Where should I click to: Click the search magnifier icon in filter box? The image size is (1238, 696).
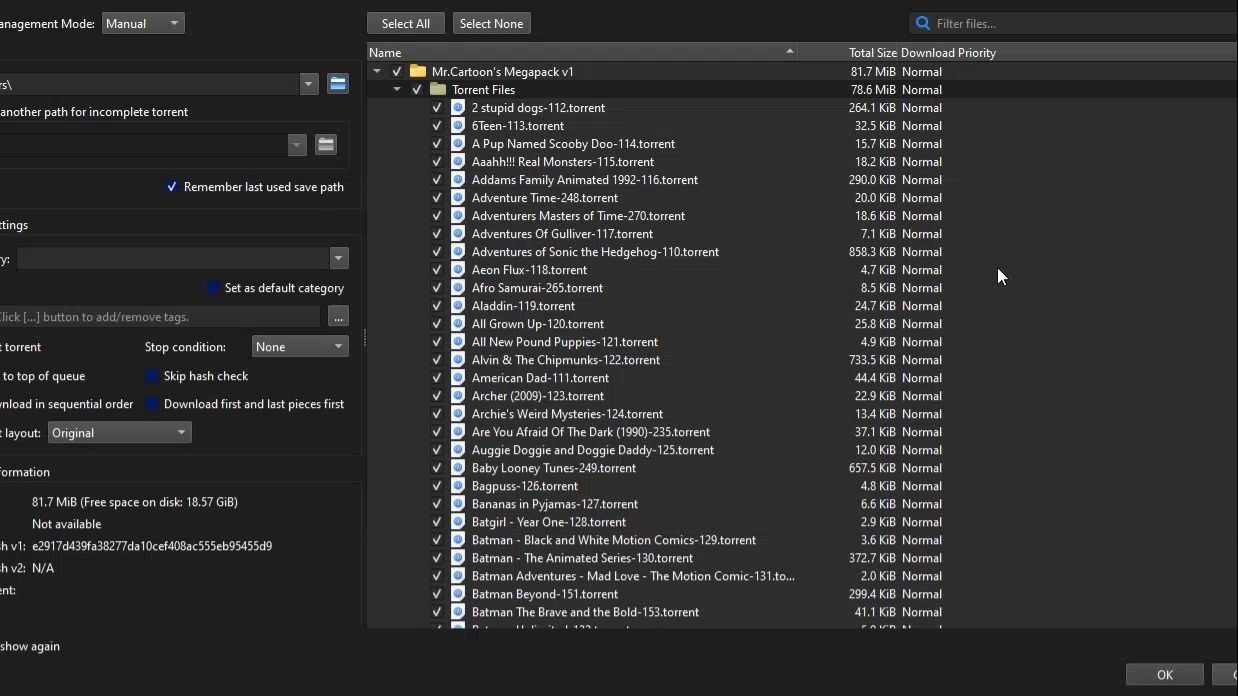click(923, 23)
